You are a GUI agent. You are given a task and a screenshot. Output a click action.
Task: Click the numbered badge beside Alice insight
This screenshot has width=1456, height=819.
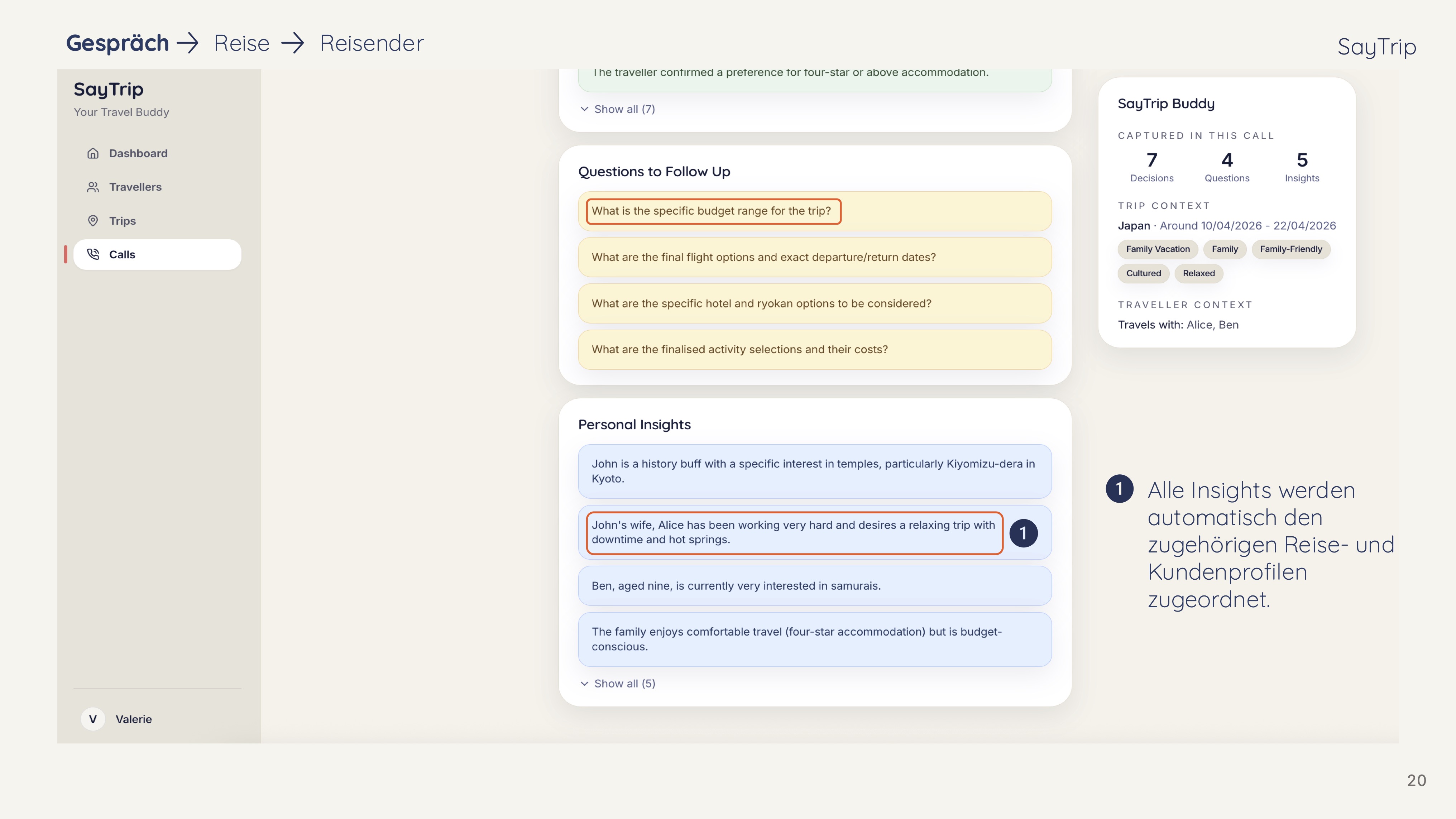(x=1023, y=533)
